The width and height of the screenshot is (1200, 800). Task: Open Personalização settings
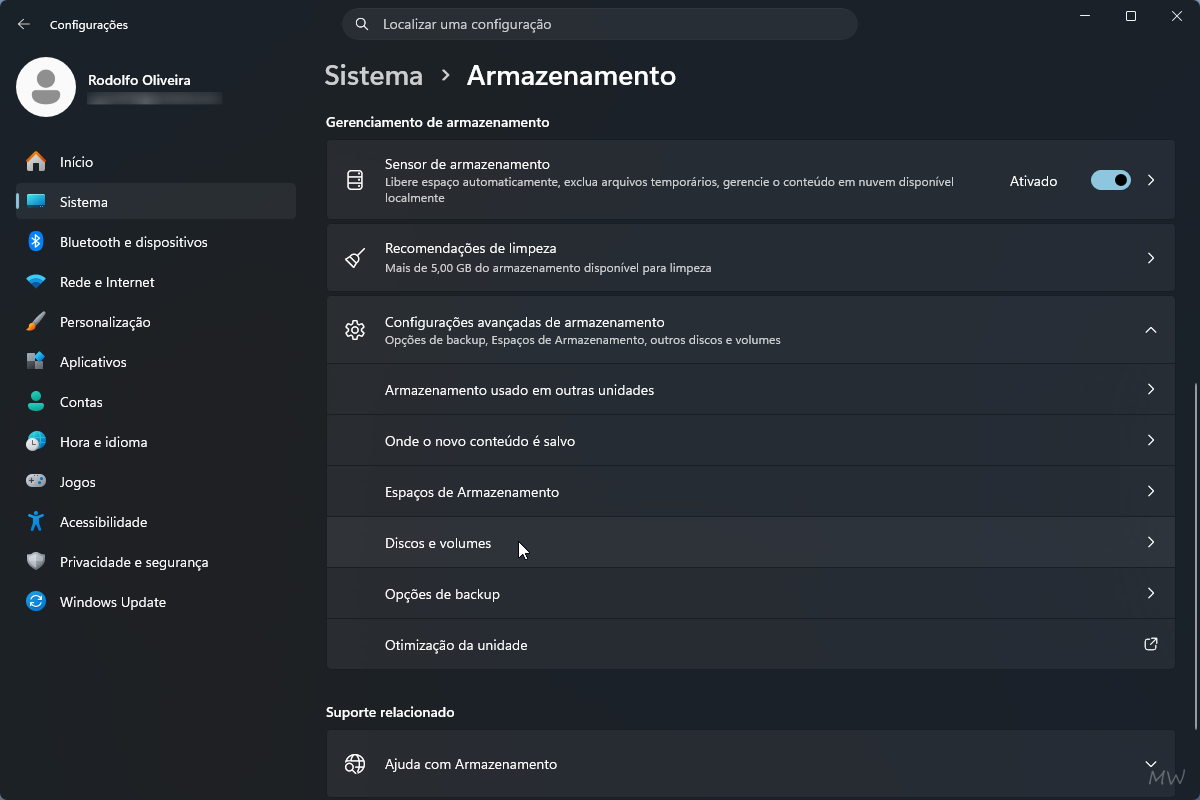[156, 322]
